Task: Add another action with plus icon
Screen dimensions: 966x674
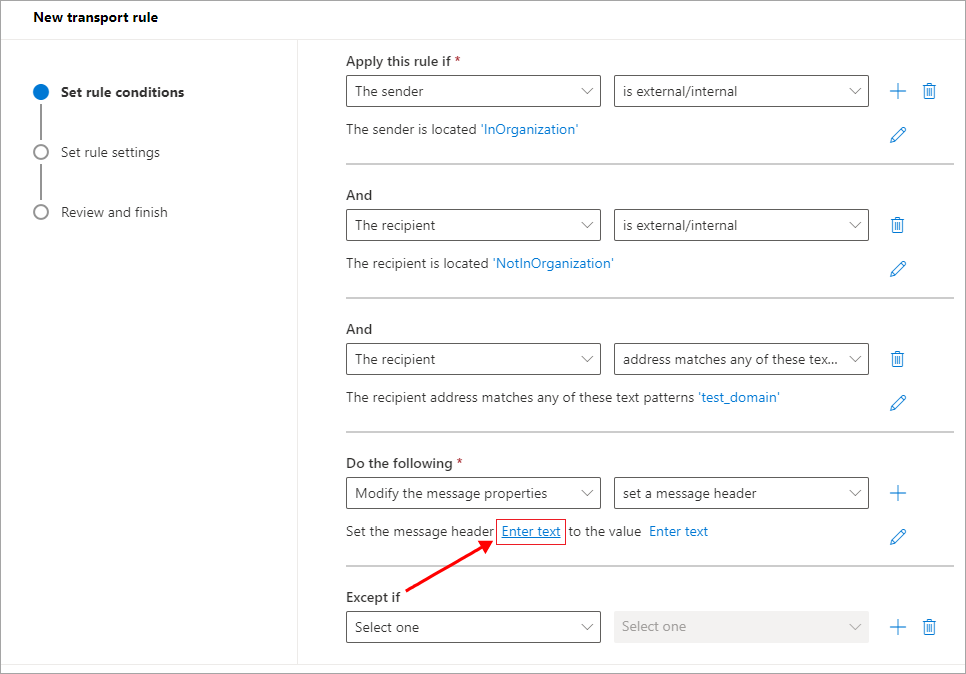Action: pyautogui.click(x=897, y=493)
